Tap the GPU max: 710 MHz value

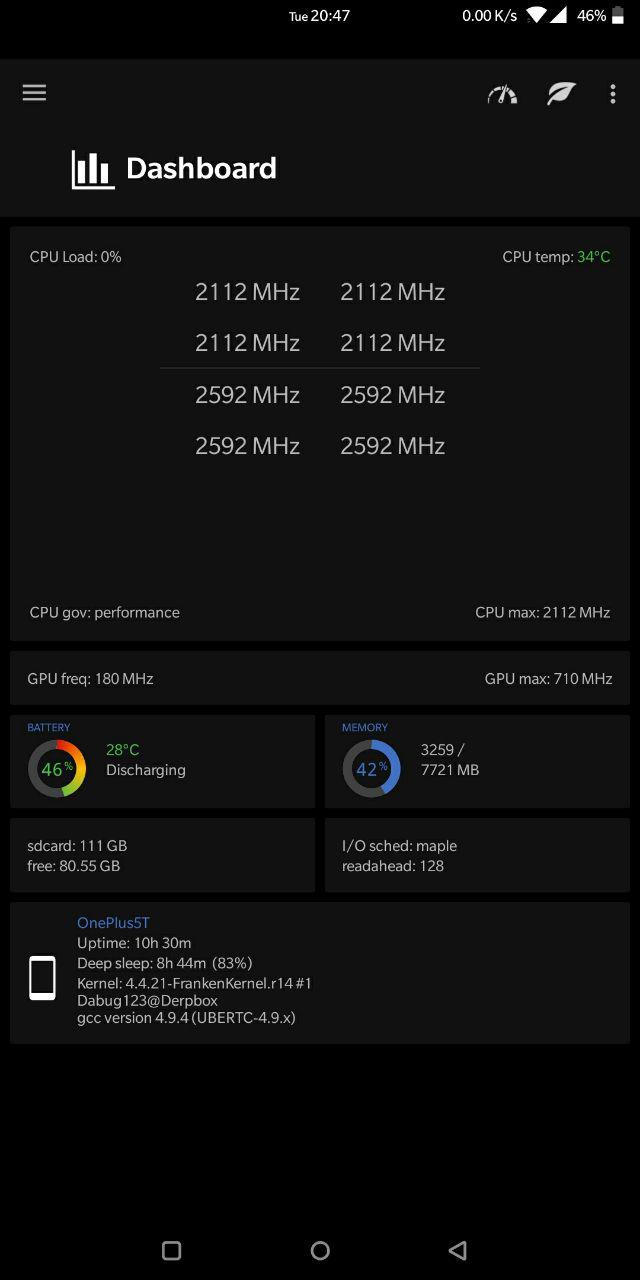pyautogui.click(x=548, y=679)
